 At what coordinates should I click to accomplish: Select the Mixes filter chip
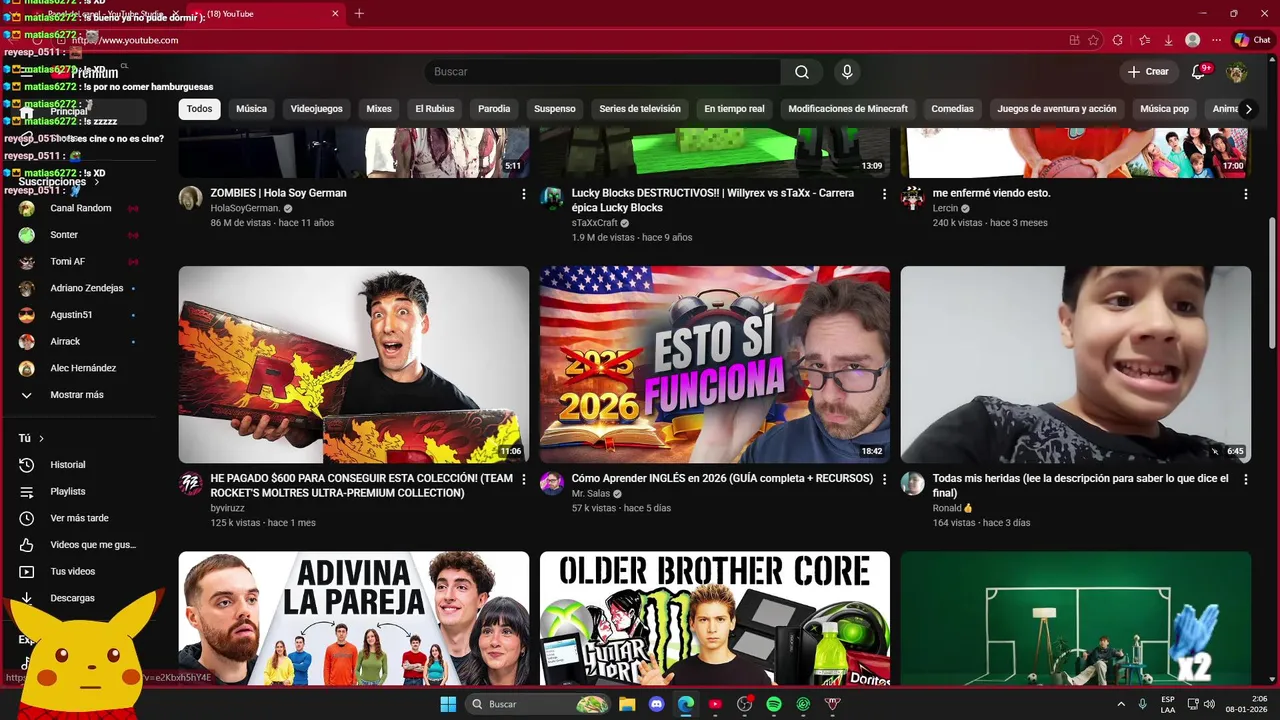click(x=379, y=109)
